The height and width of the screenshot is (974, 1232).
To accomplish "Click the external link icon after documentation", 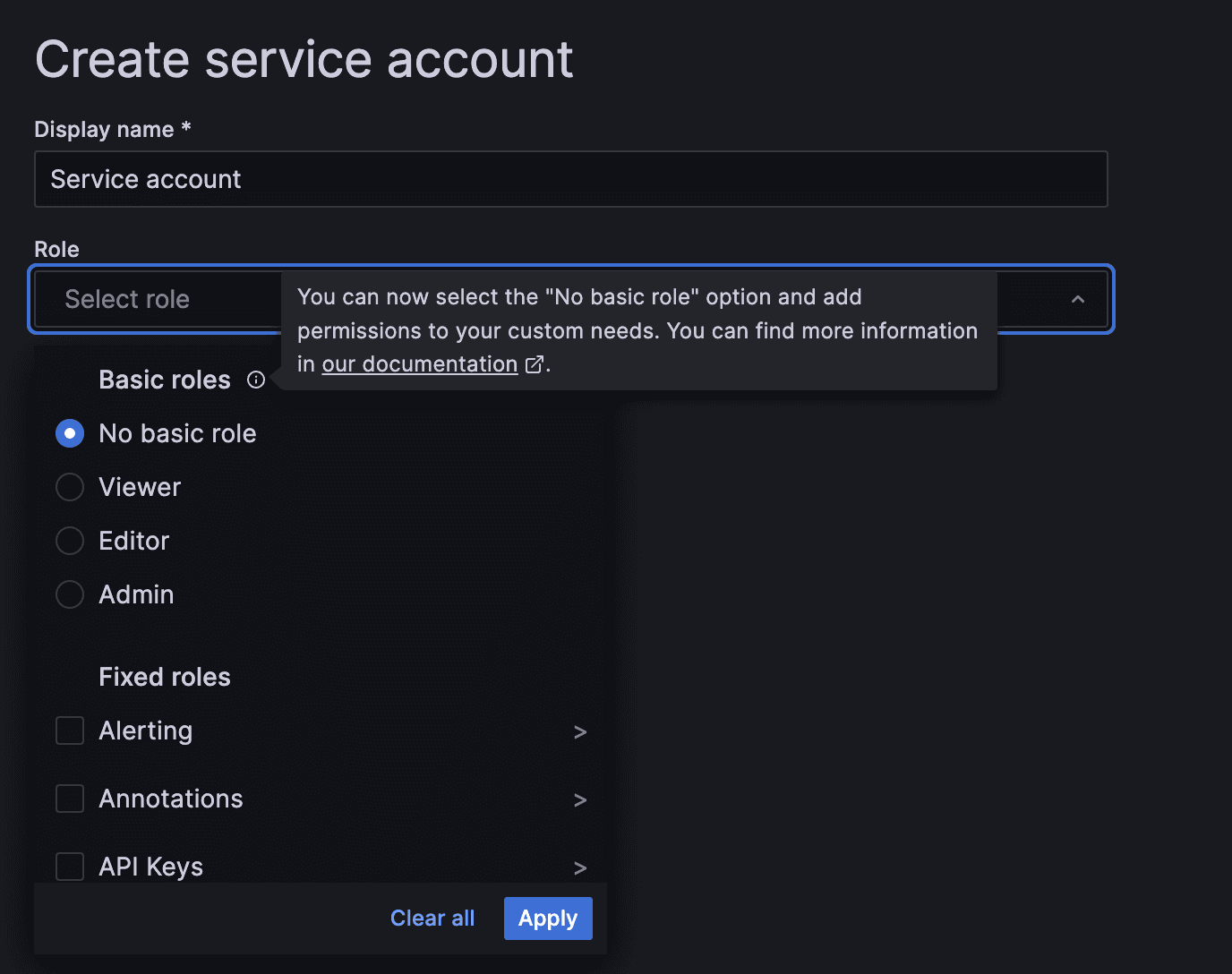I will tap(534, 364).
